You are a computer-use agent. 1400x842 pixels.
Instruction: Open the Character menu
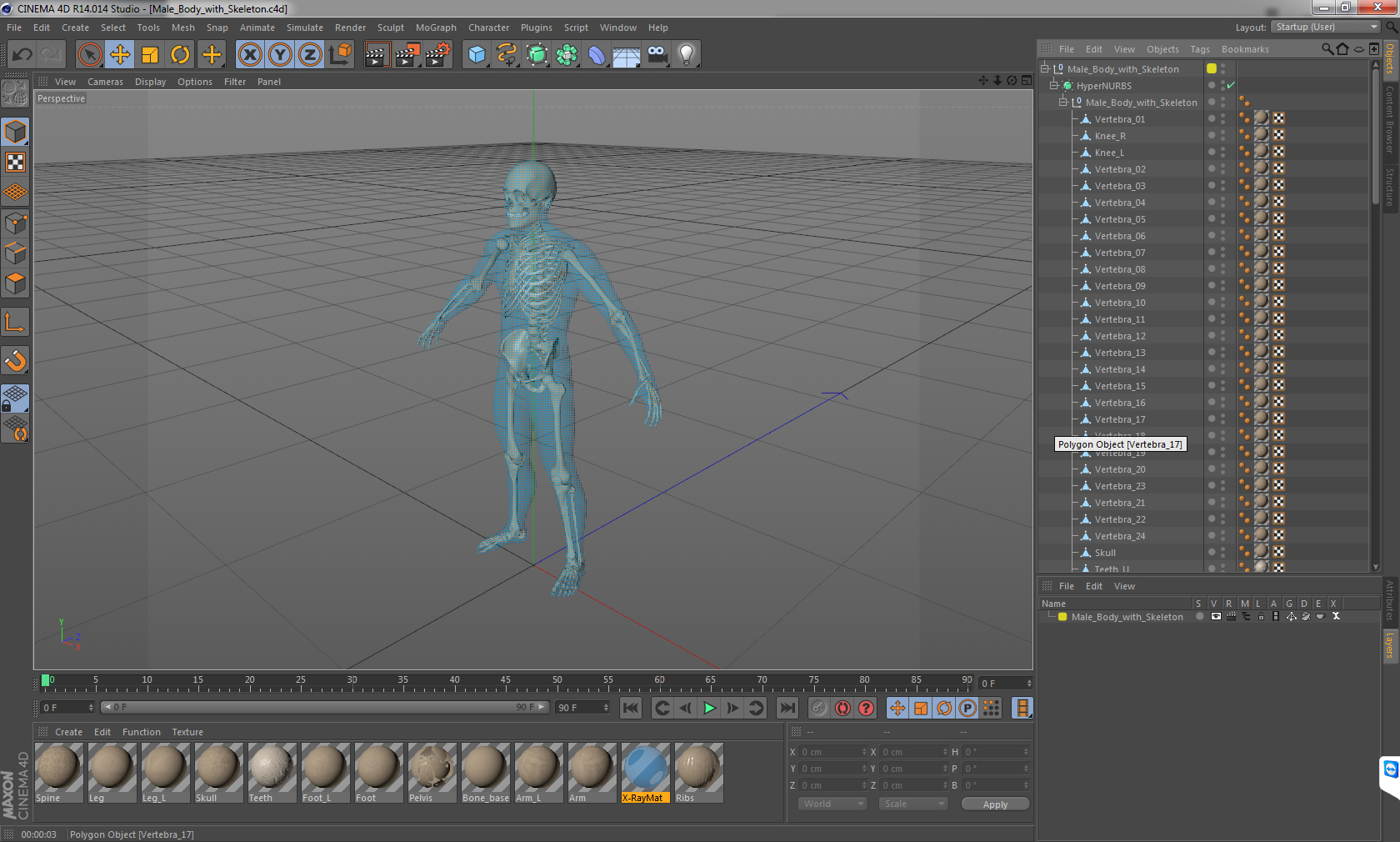coord(488,28)
